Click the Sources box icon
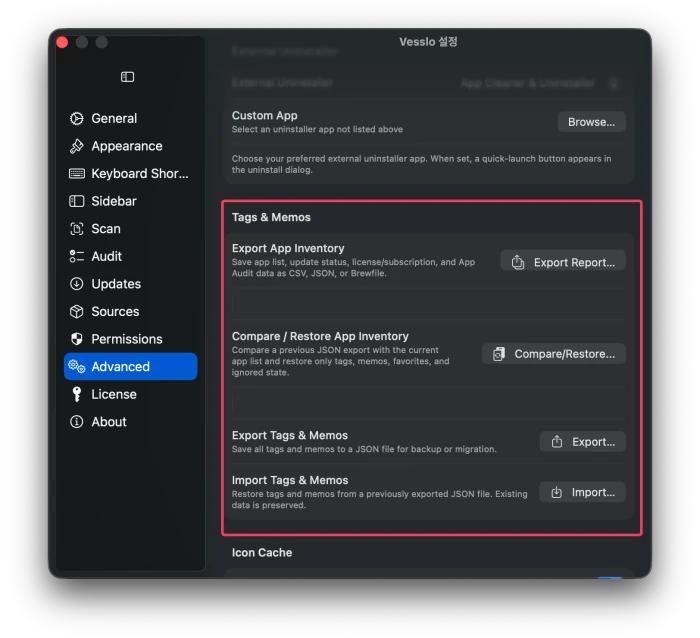This screenshot has width=700, height=638. 76,312
